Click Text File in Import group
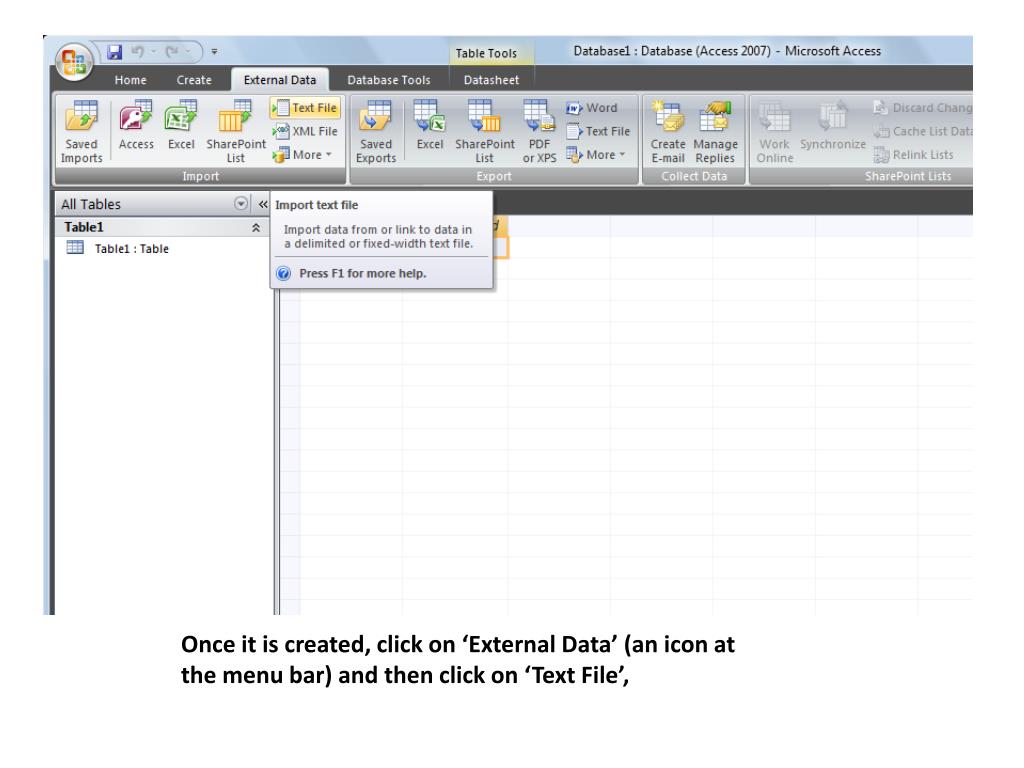 305,108
